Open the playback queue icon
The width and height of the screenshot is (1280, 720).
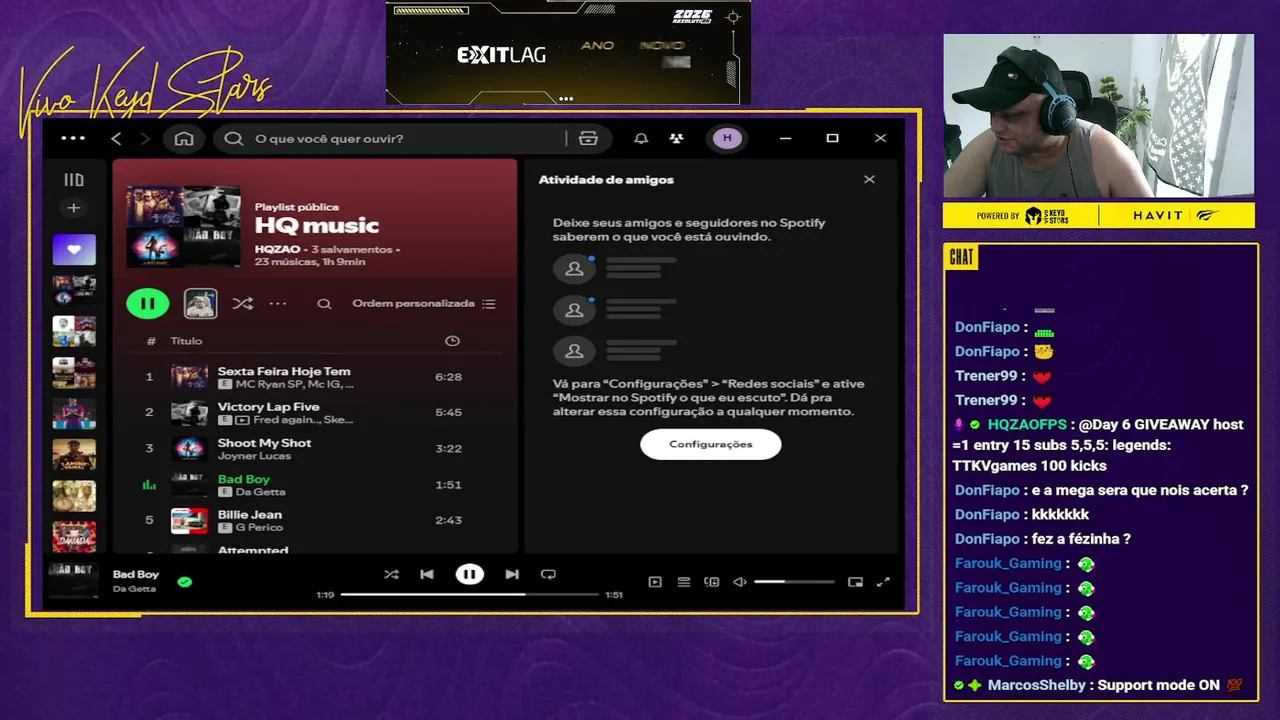coord(684,582)
